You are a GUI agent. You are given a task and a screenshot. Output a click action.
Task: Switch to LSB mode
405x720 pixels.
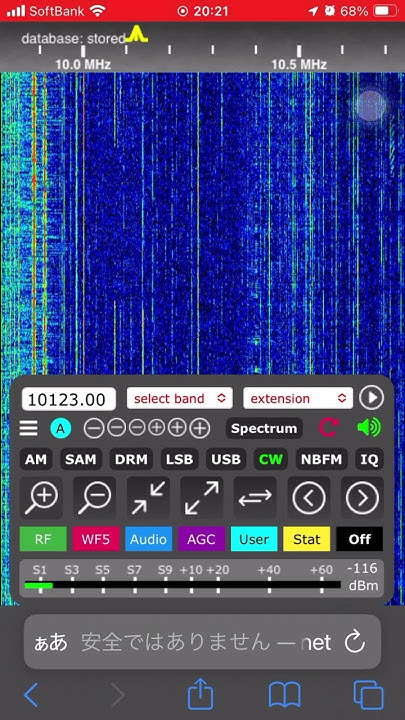[180, 459]
